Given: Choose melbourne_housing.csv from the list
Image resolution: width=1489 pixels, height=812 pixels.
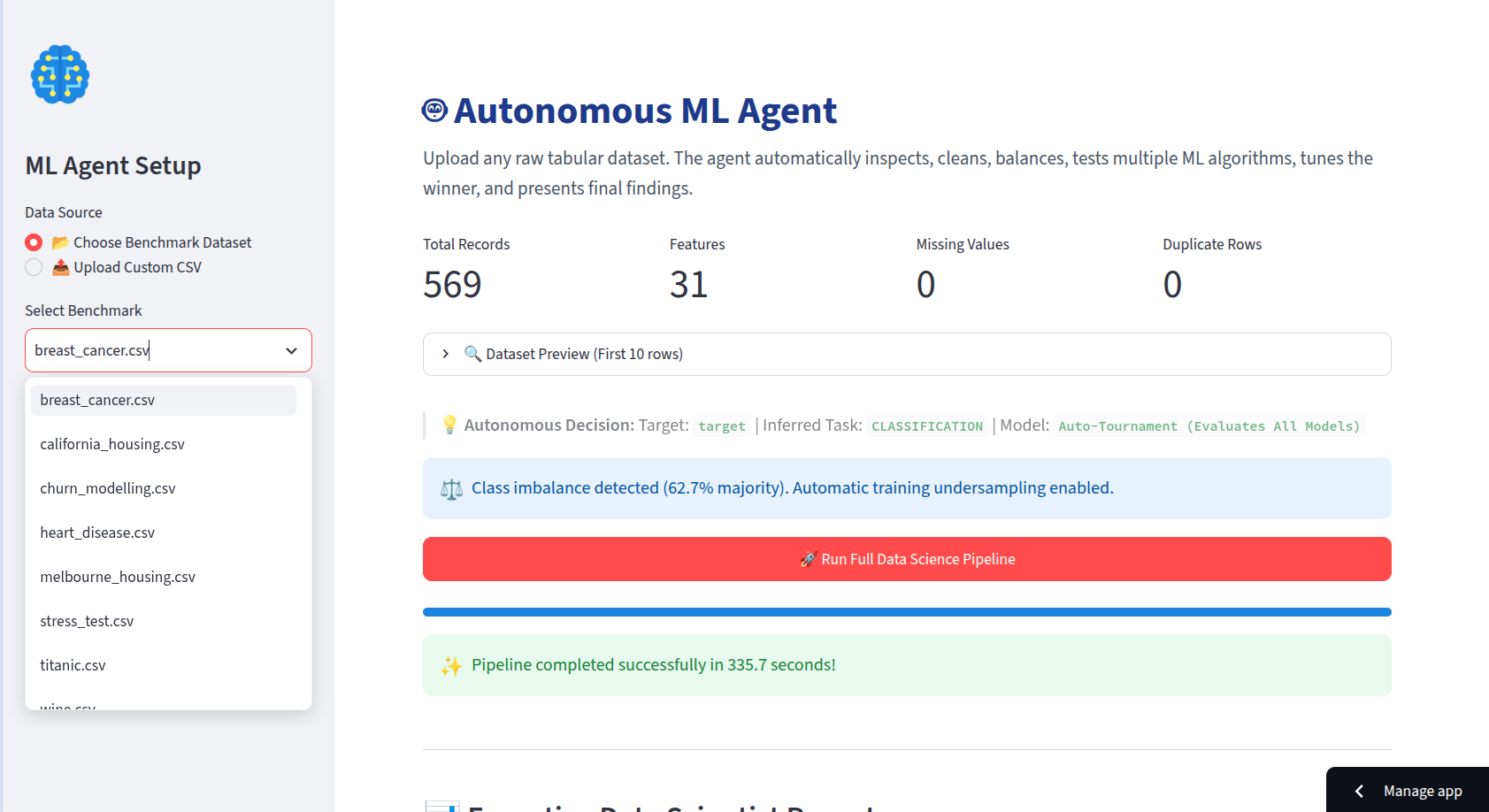Looking at the screenshot, I should pos(164,577).
